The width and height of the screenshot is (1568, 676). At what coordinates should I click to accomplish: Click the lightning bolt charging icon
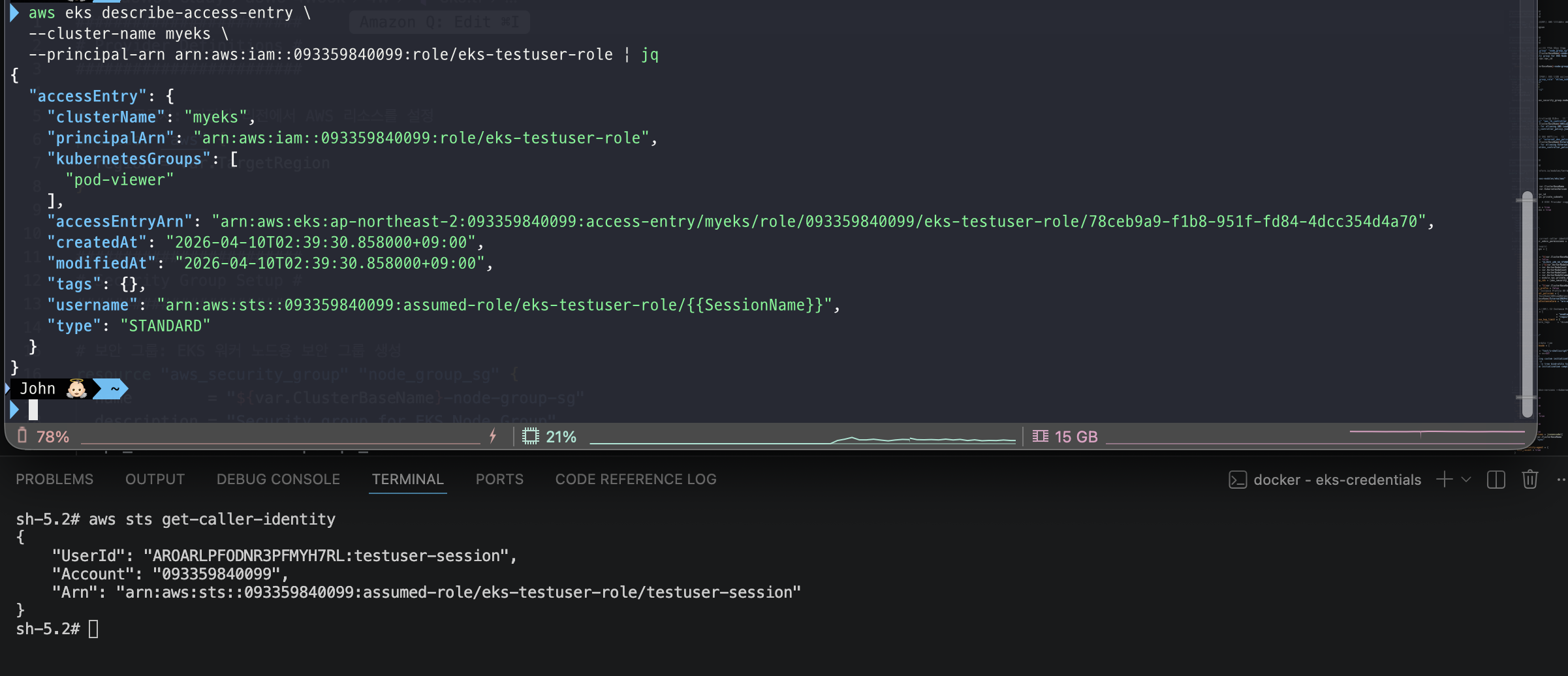[494, 436]
